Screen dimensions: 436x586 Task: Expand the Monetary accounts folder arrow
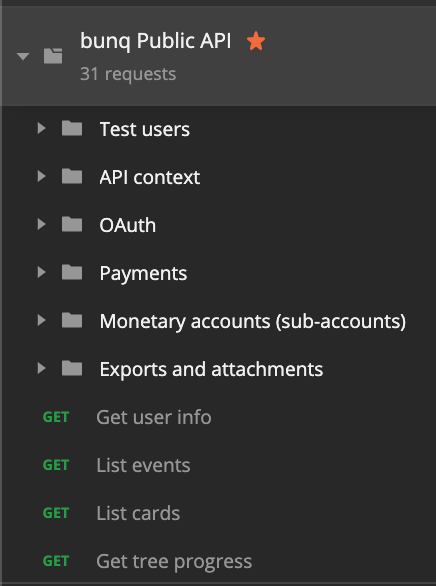click(41, 320)
